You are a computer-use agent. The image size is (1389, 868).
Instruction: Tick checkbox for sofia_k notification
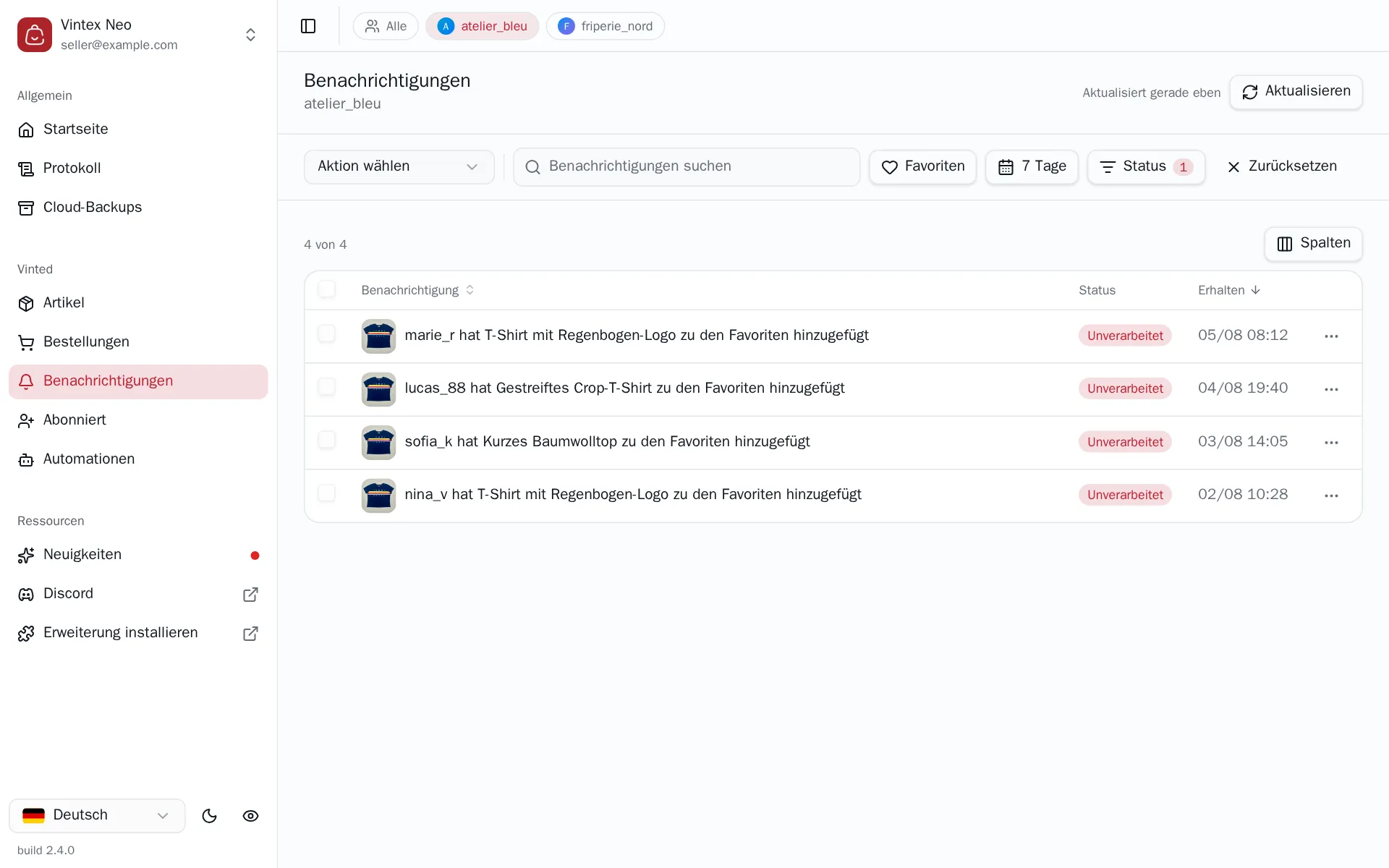coord(327,440)
